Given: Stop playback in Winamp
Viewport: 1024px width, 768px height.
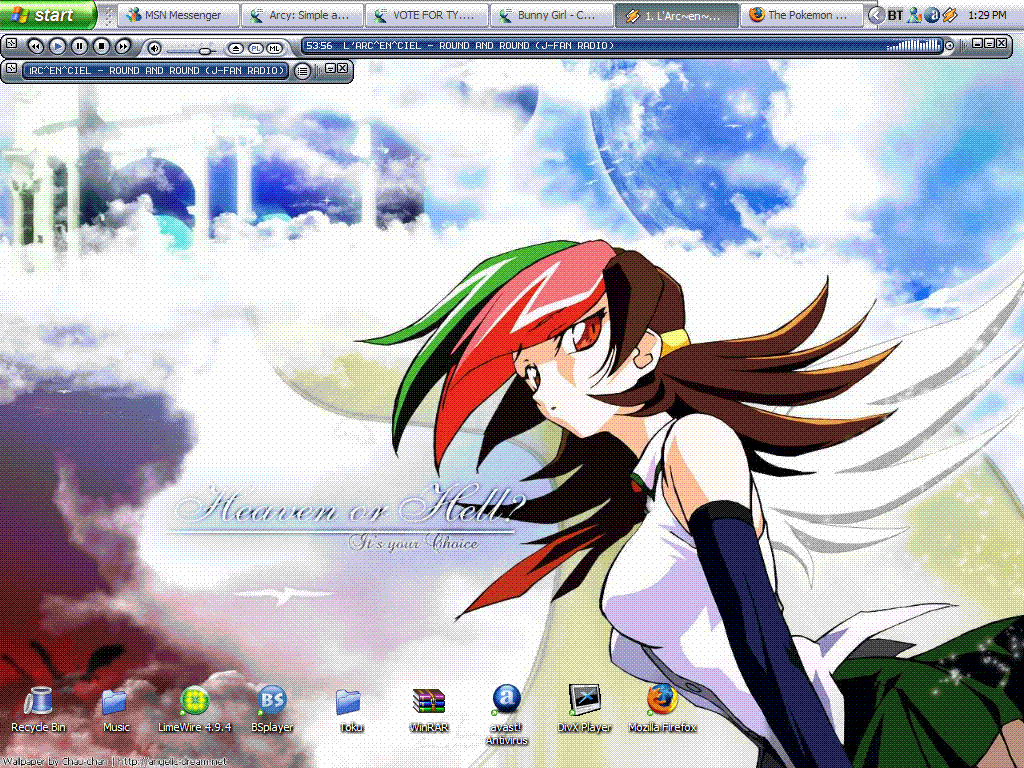Looking at the screenshot, I should [101, 46].
